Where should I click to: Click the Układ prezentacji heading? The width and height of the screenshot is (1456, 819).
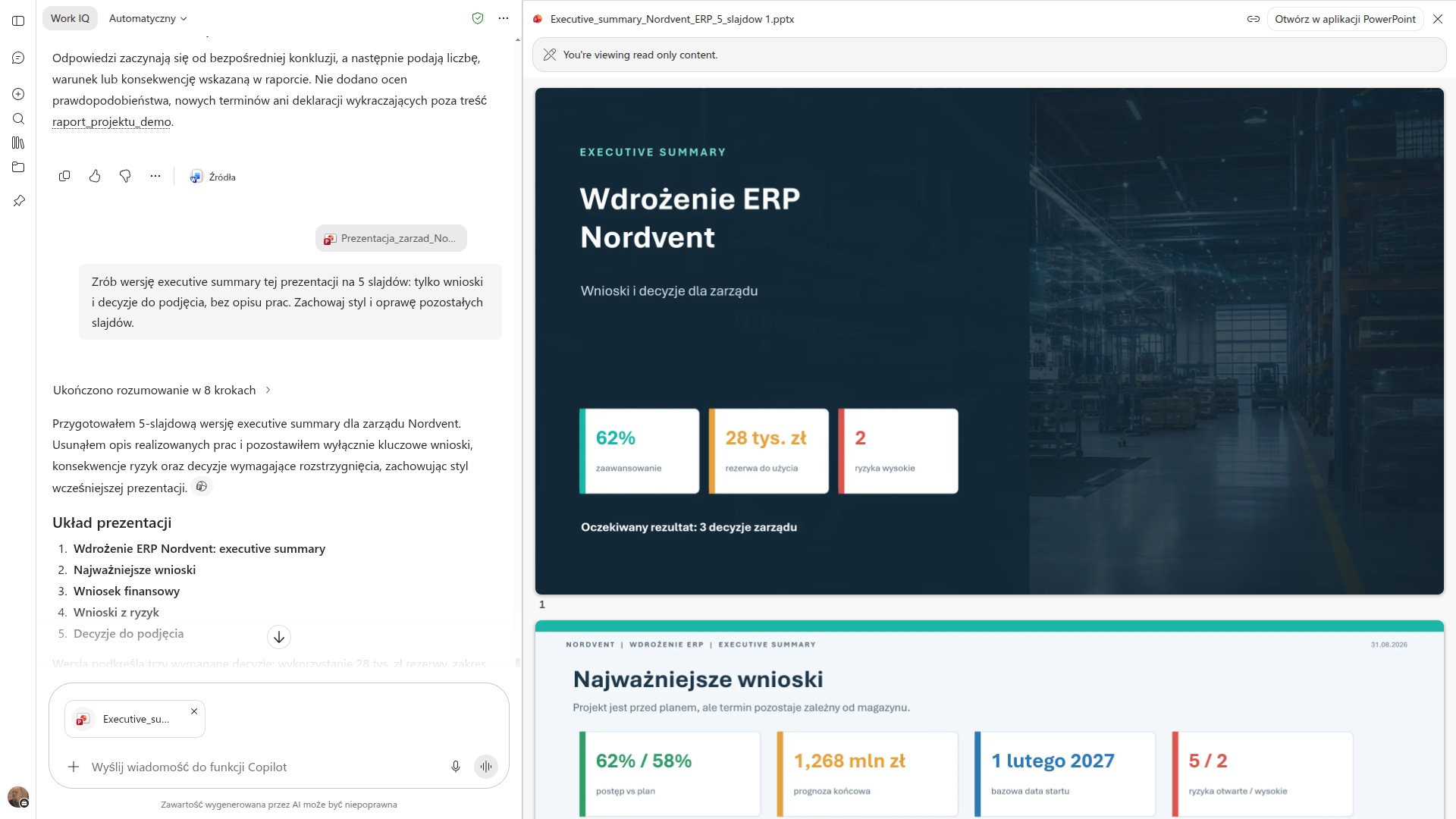click(x=111, y=522)
